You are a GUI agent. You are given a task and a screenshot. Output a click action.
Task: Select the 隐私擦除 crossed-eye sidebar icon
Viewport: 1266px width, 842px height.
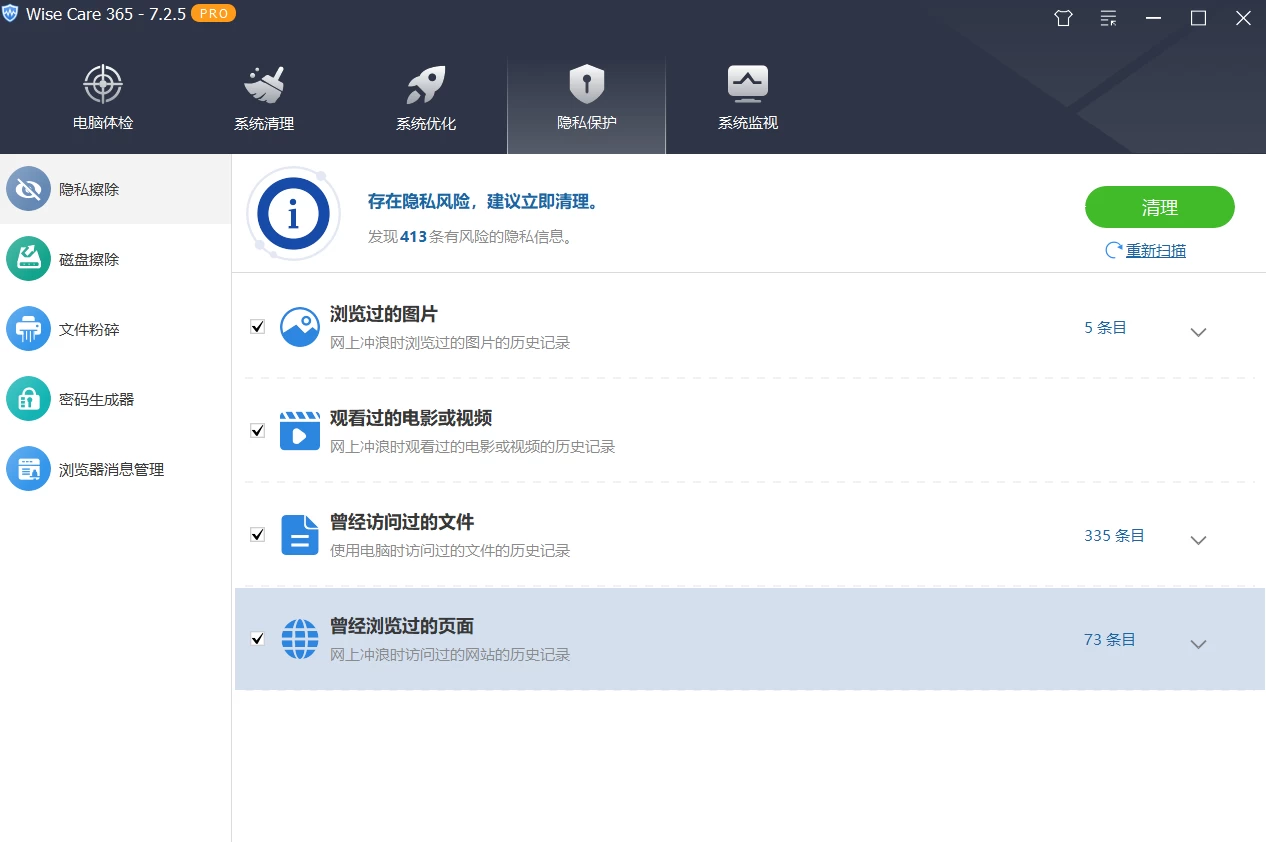point(28,189)
